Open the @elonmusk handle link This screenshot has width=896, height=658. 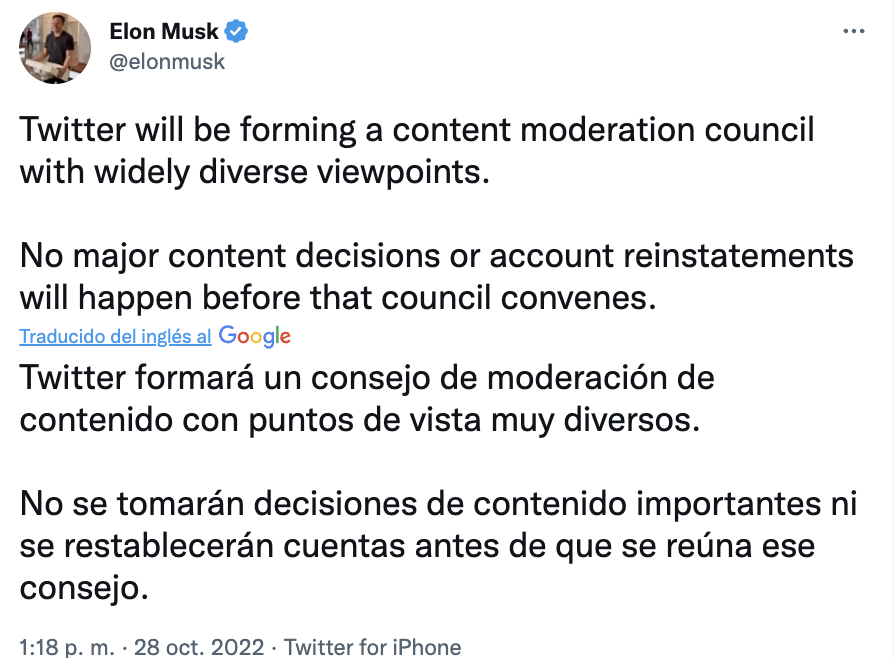click(x=167, y=61)
